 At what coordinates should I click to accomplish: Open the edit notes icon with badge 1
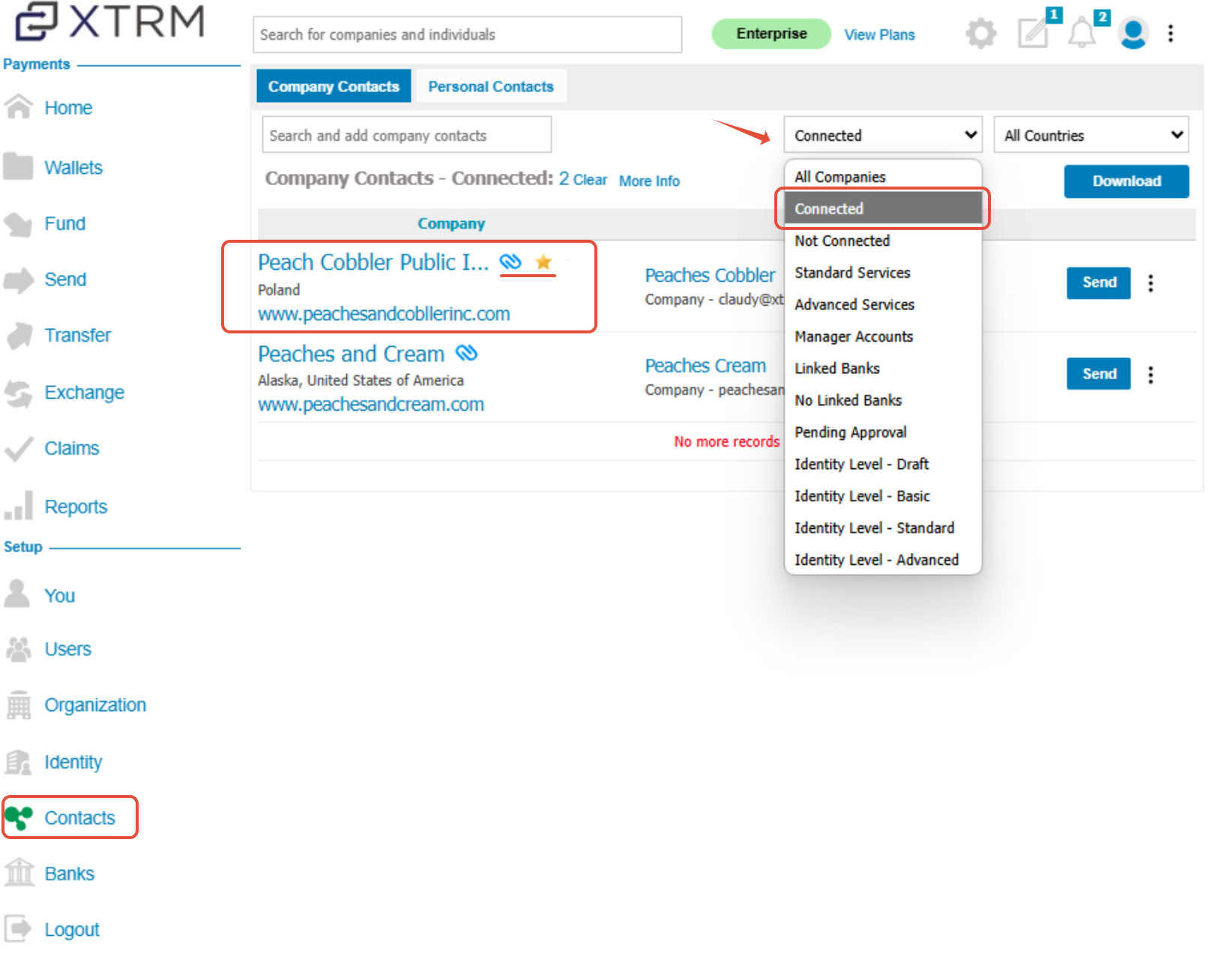coord(1034,33)
